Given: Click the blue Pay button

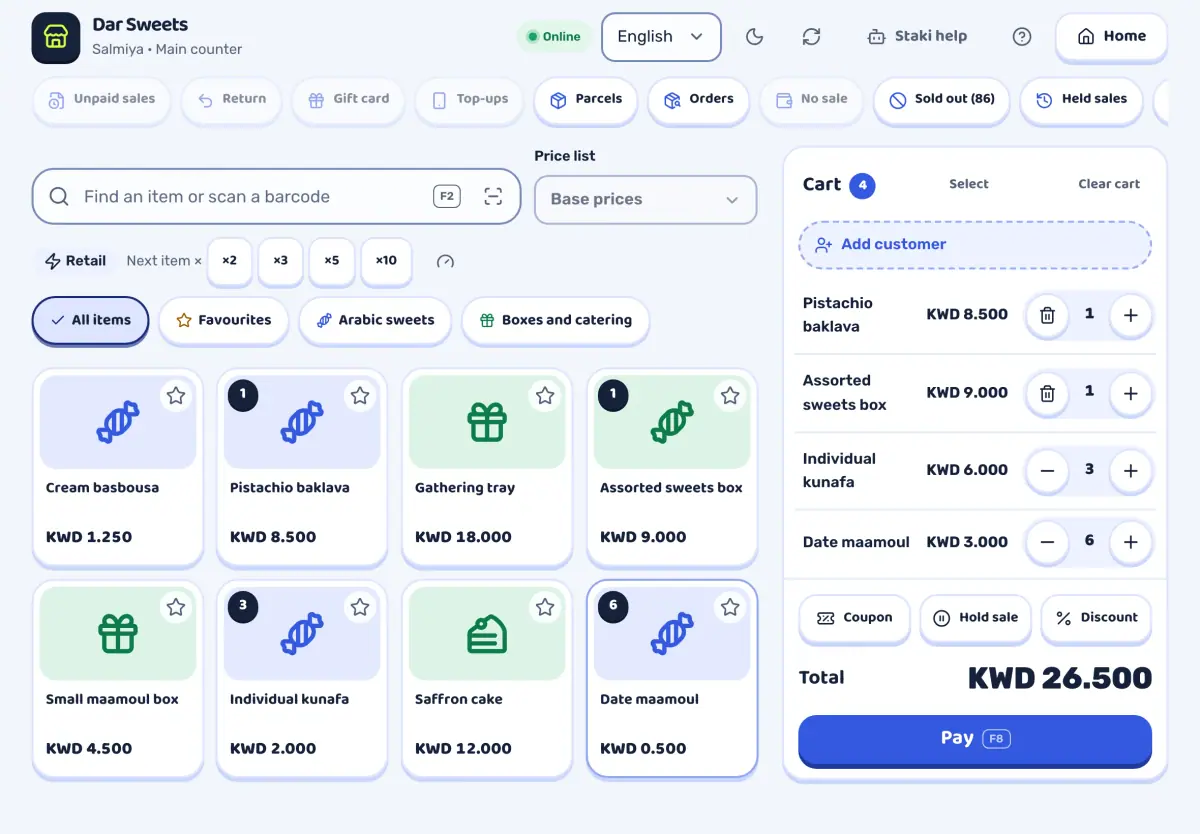Looking at the screenshot, I should [x=975, y=740].
